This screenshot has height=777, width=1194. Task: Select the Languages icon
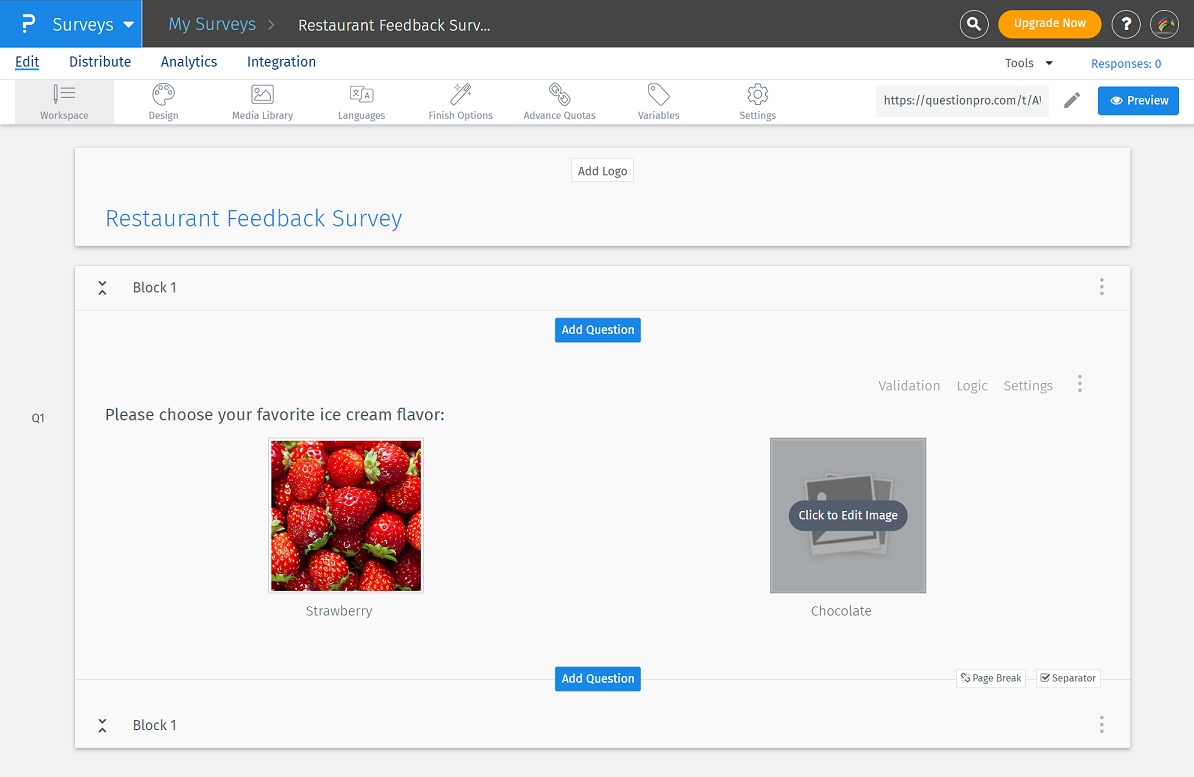[x=361, y=100]
